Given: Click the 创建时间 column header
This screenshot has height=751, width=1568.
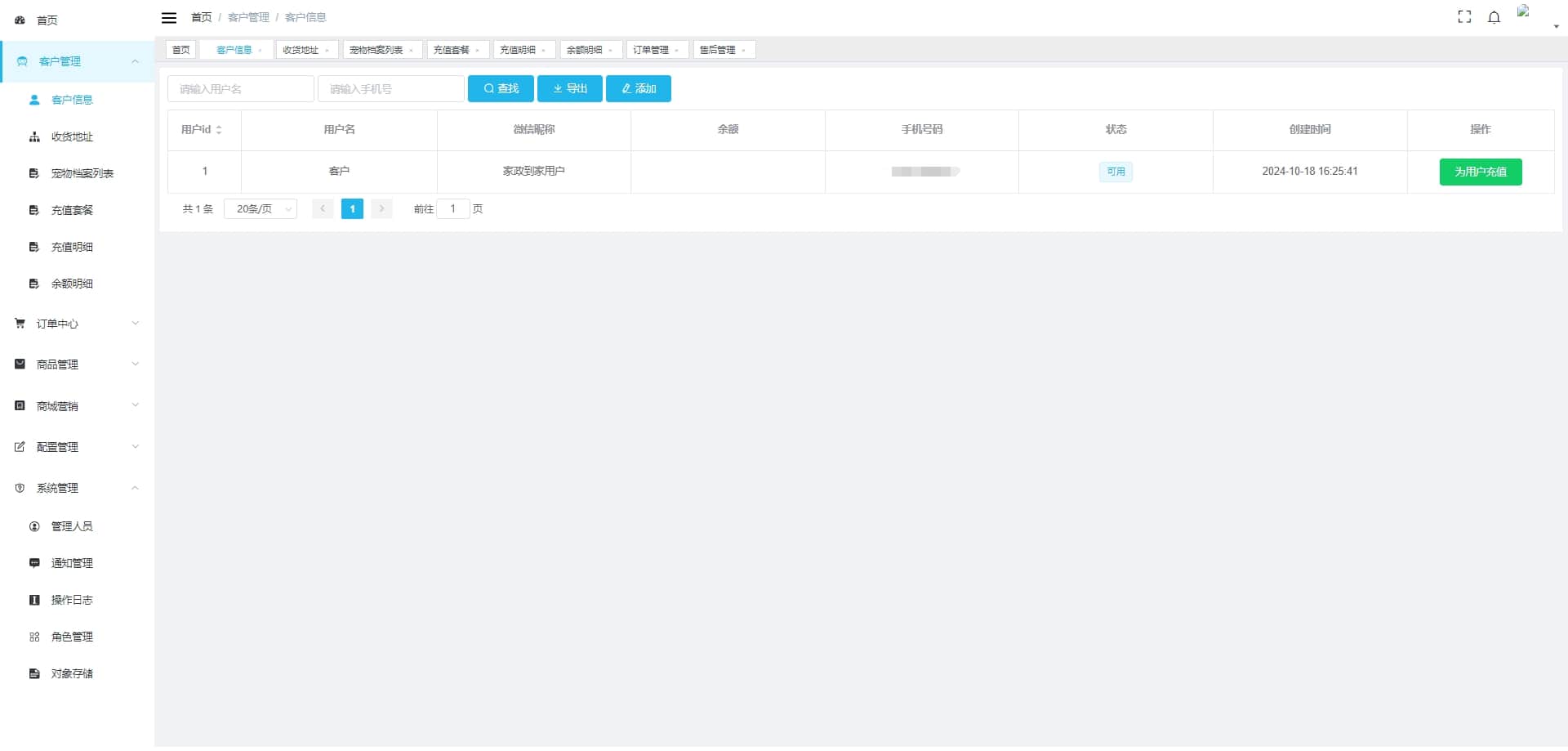Looking at the screenshot, I should tap(1310, 130).
